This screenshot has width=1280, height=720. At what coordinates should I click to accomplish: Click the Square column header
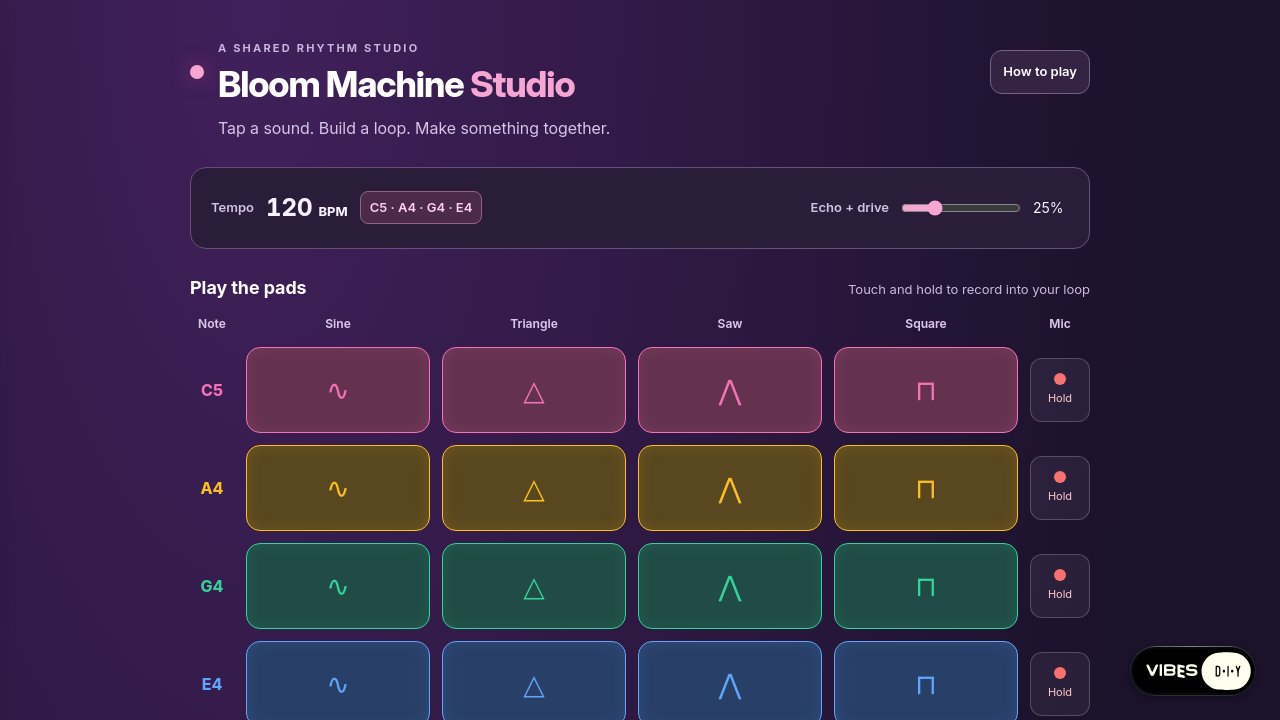pos(926,324)
